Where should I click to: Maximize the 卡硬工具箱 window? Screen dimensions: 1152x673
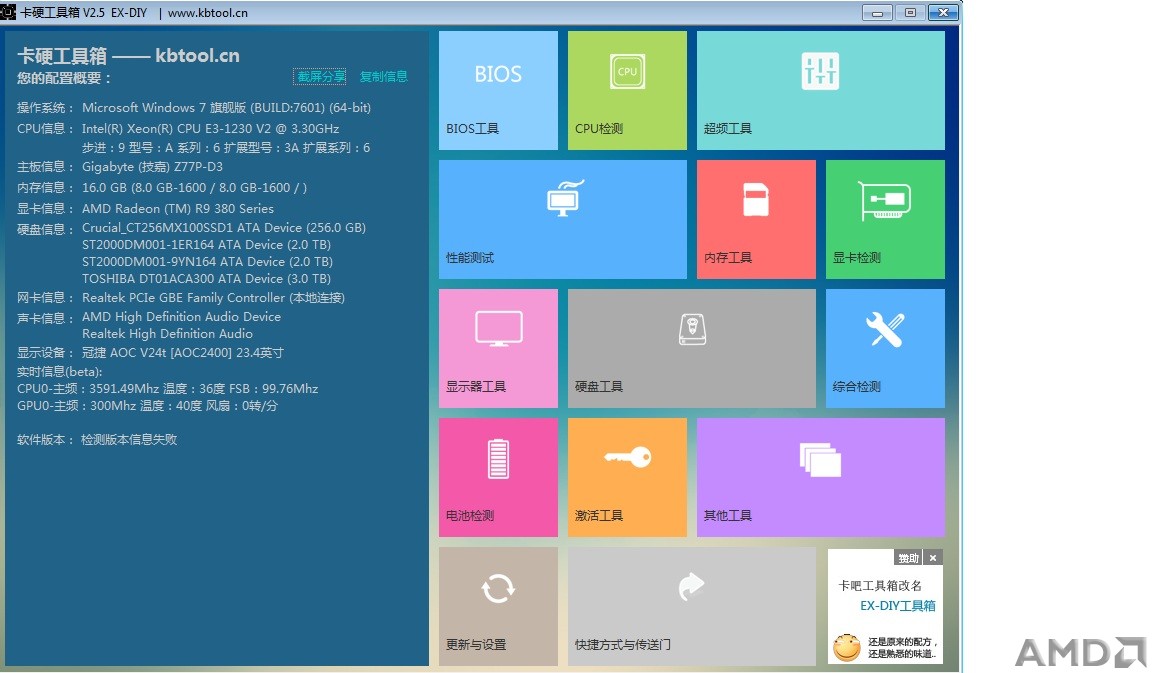point(910,12)
